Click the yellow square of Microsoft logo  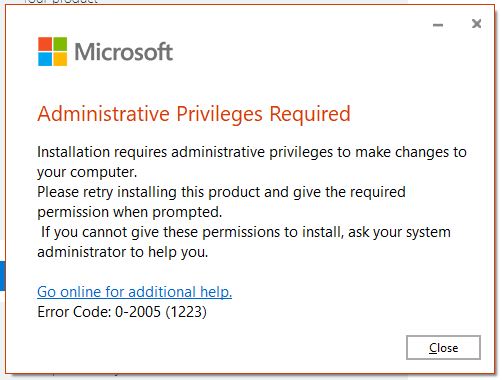pyautogui.click(x=60, y=59)
